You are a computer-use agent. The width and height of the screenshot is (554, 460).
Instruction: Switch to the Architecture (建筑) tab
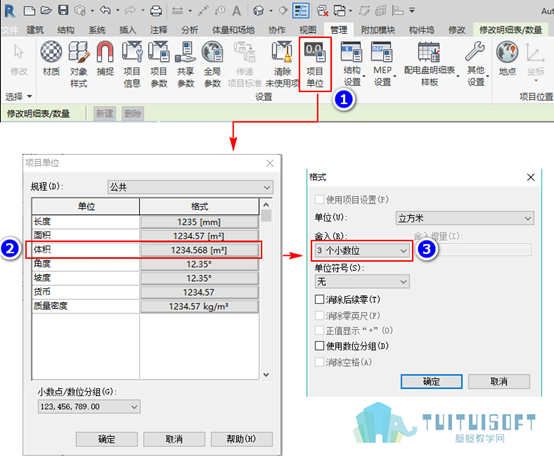coord(35,30)
